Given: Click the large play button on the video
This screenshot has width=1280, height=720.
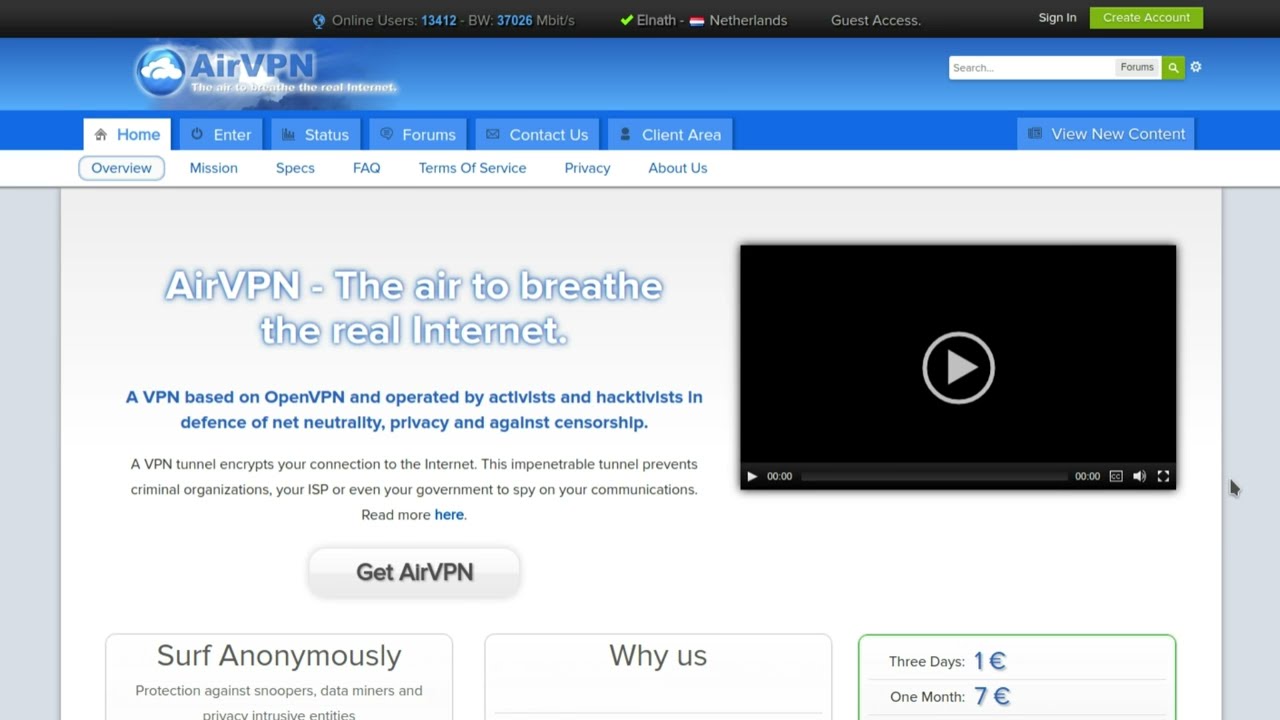Looking at the screenshot, I should point(958,368).
